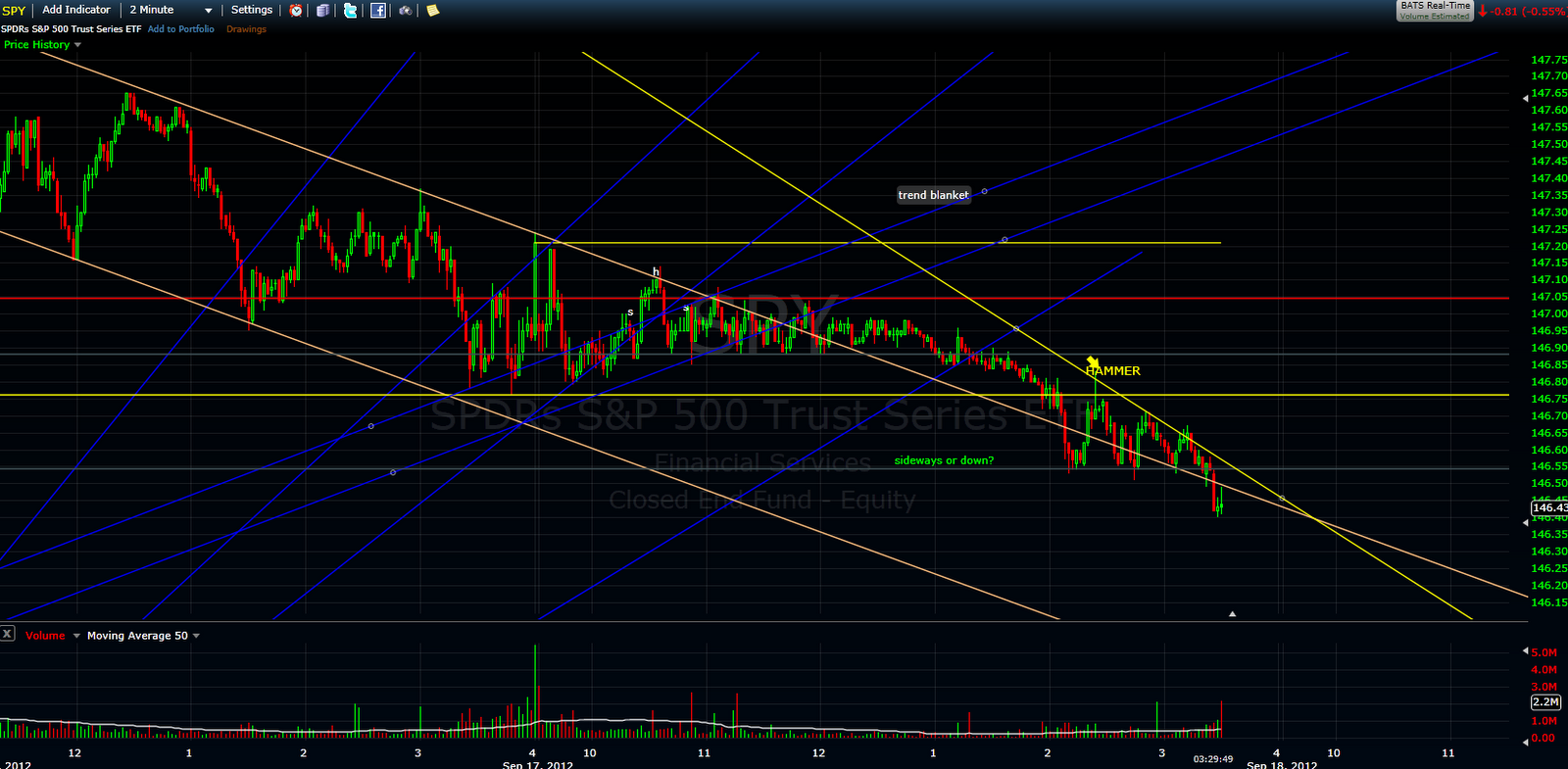Viewport: 1568px width, 769px height.
Task: Open the Settings menu
Action: 252,10
